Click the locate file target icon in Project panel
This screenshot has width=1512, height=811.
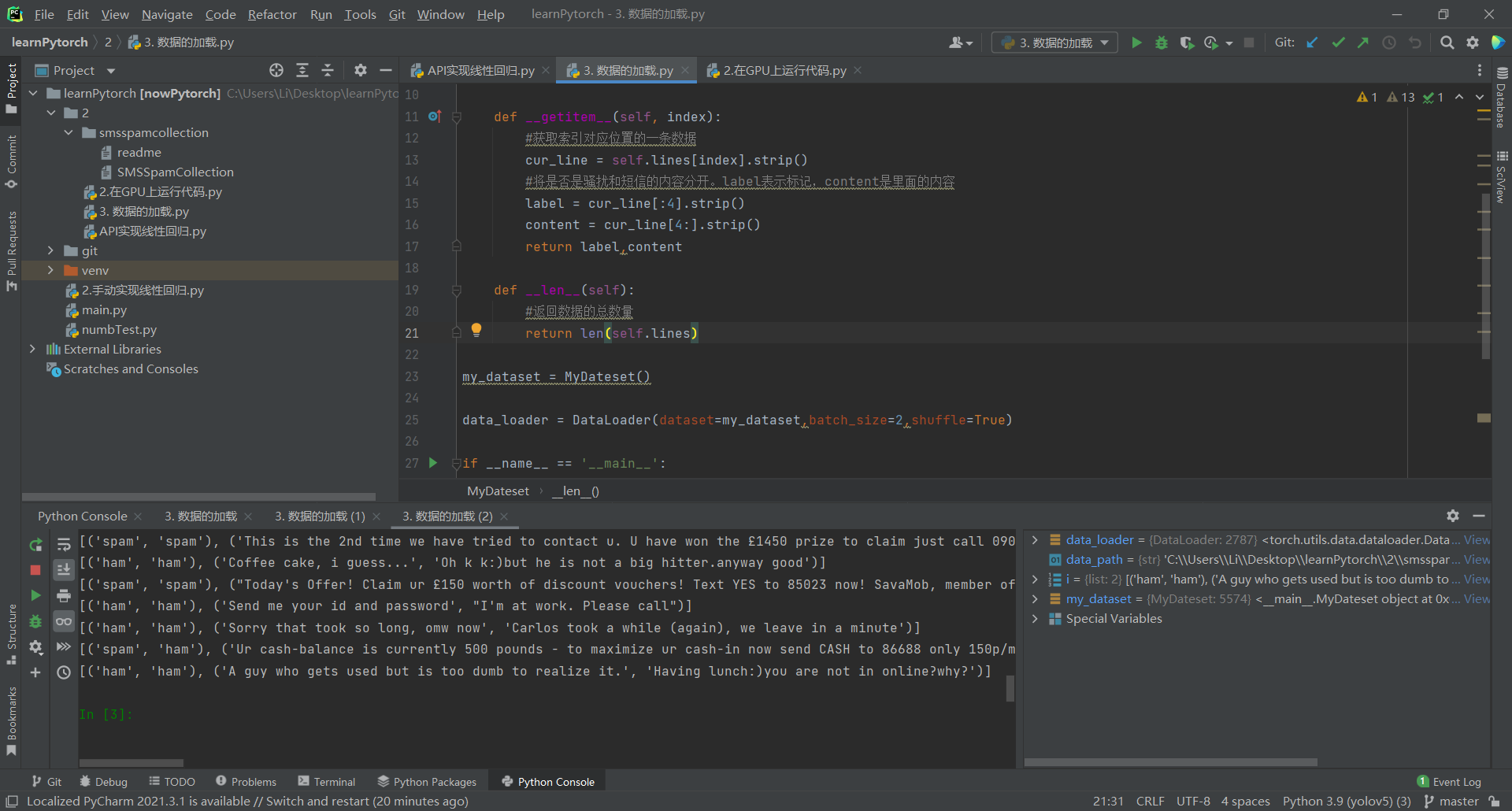pyautogui.click(x=276, y=70)
